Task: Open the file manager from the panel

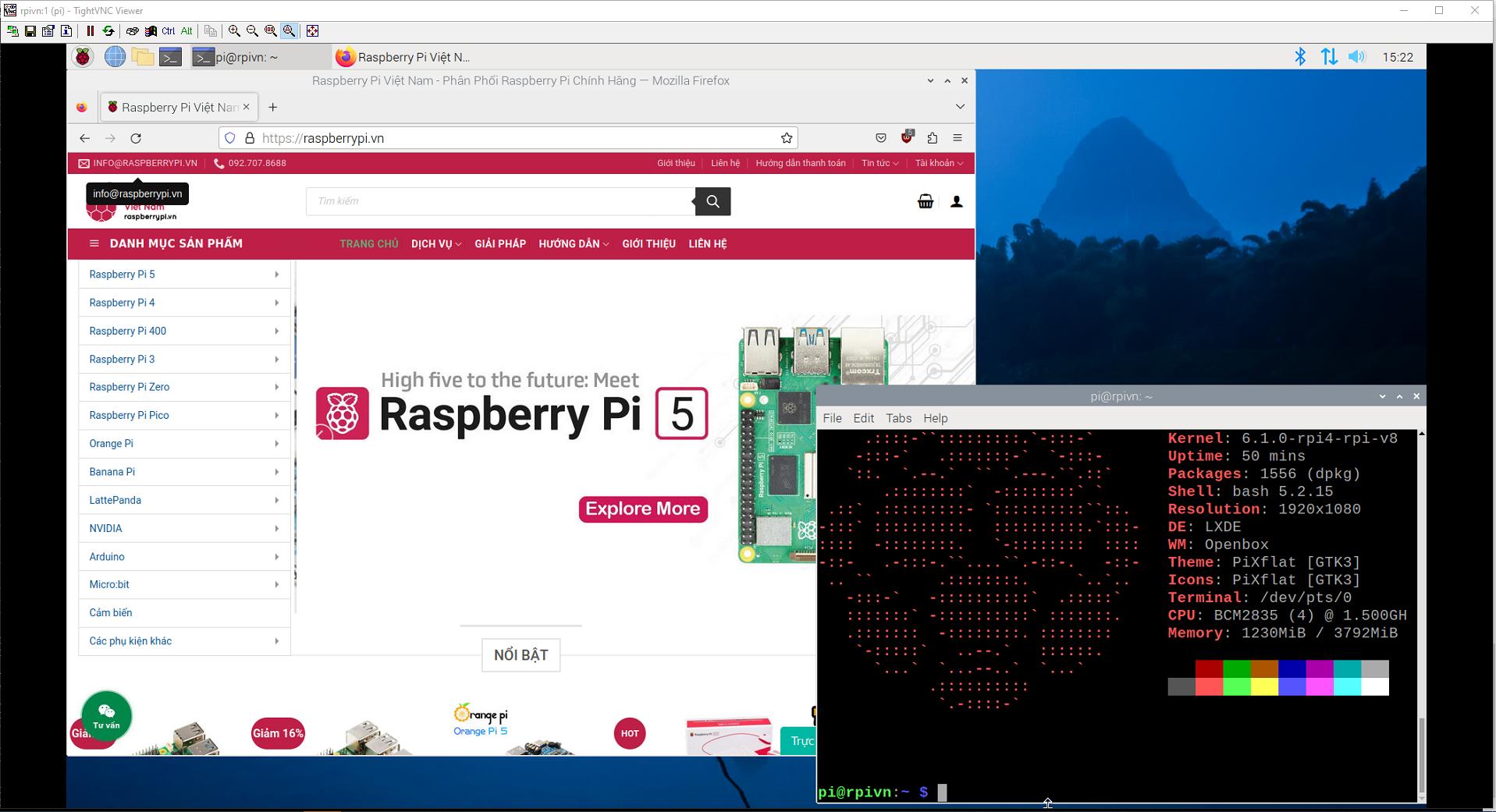Action: [142, 57]
